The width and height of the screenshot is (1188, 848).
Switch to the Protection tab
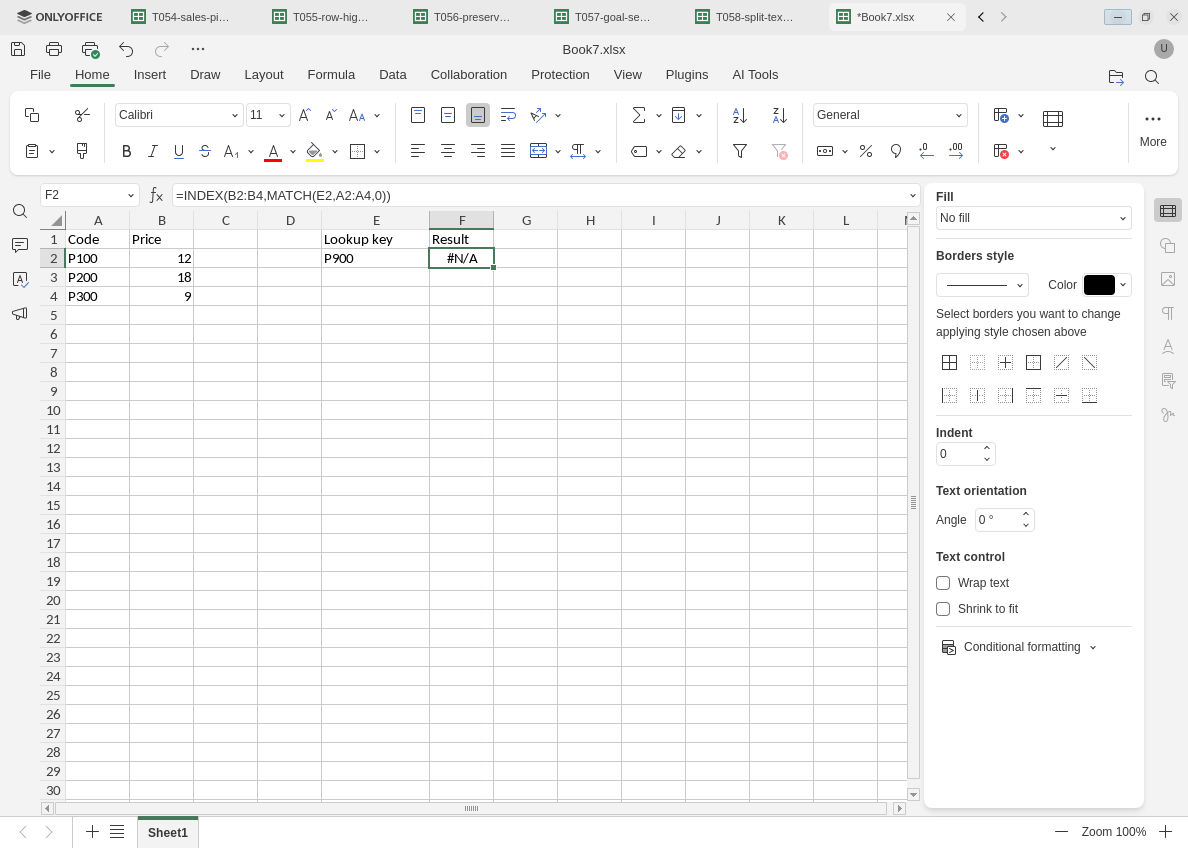560,75
